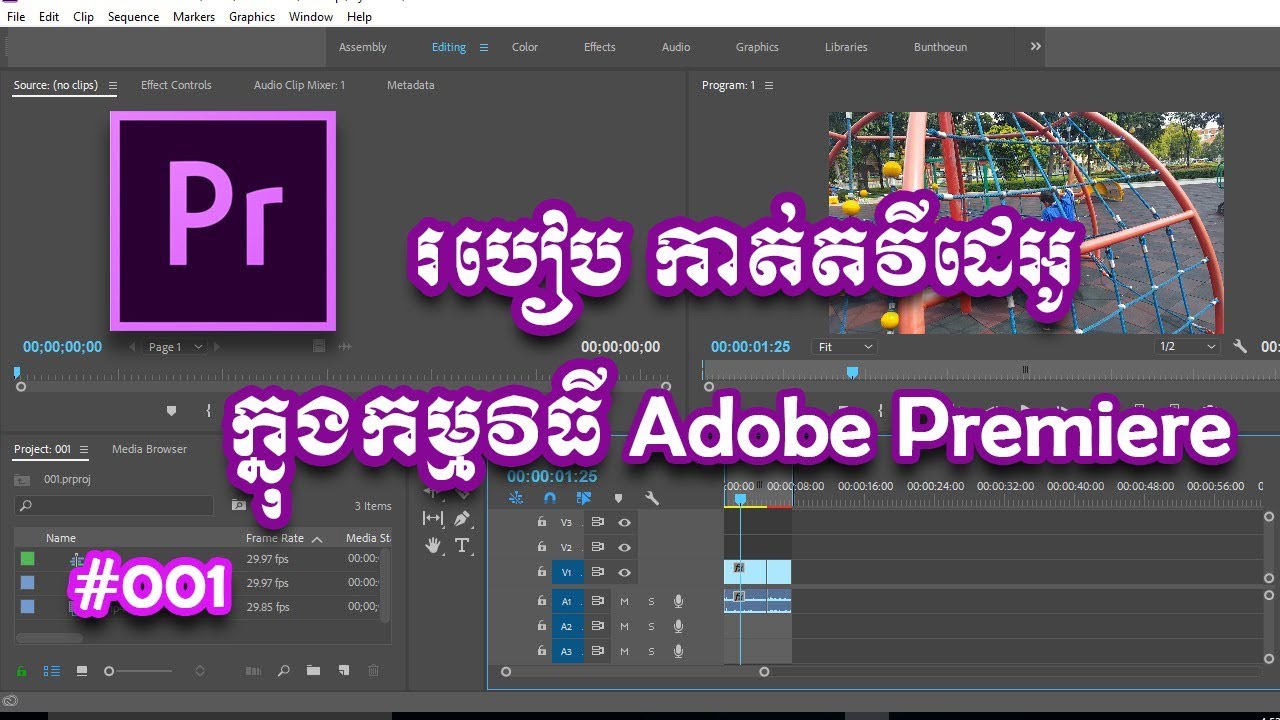
Task: Open Audio Clip Mixer: 1 tab
Action: pyautogui.click(x=299, y=85)
